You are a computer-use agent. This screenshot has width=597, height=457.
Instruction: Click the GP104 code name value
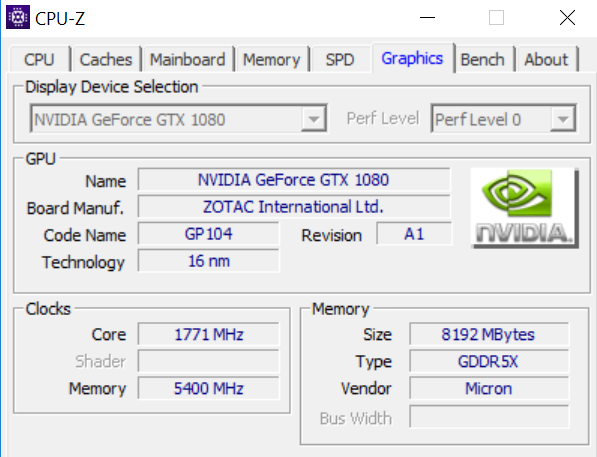pos(209,233)
